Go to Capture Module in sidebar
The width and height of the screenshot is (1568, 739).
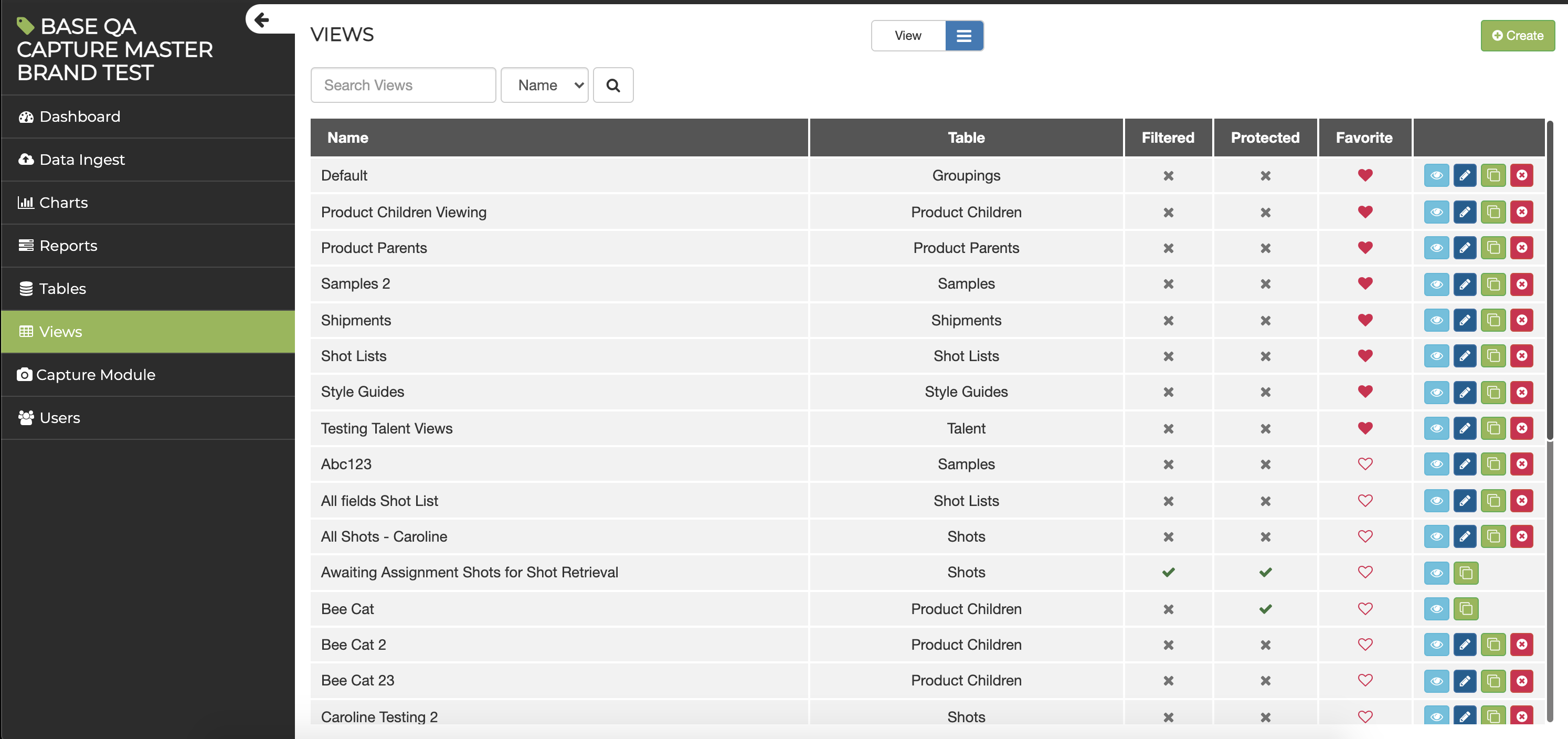click(x=95, y=375)
